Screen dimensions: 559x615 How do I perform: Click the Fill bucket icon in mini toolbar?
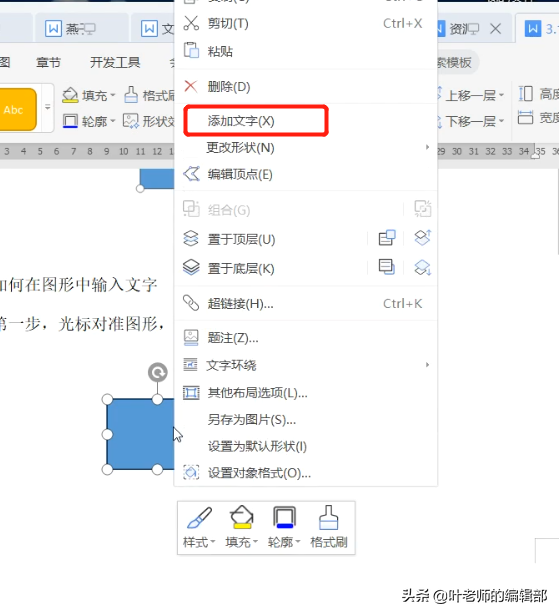(x=242, y=517)
